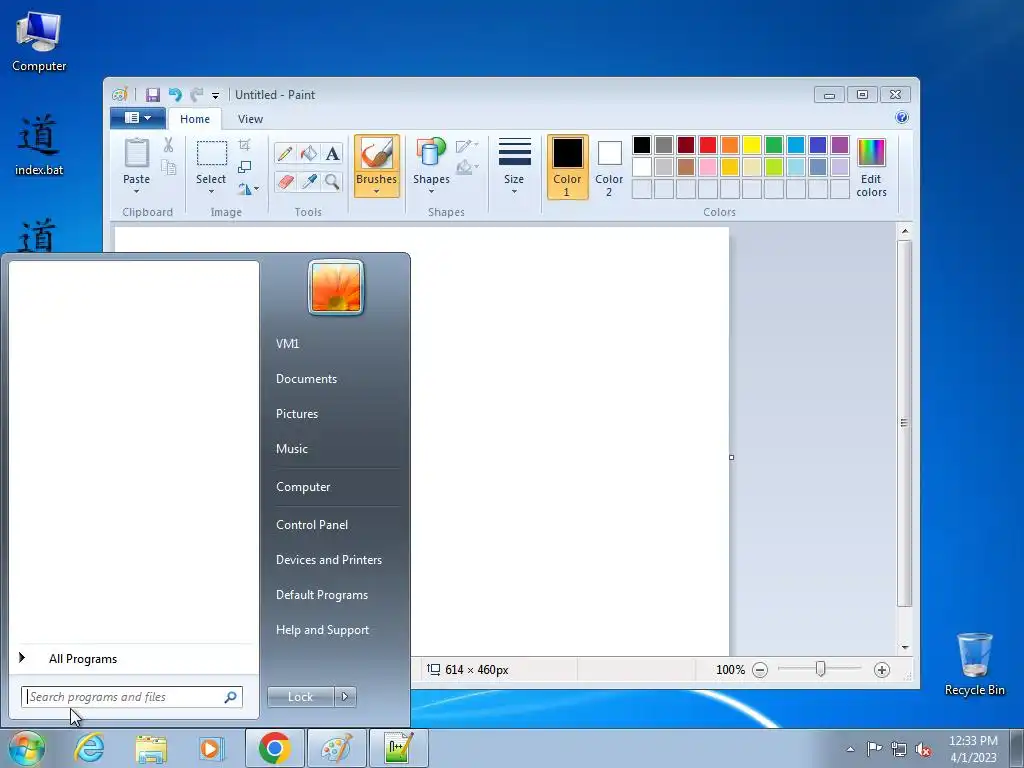Screen dimensions: 1024x768
Task: Open the Shape fill dropdown
Action: (x=467, y=167)
